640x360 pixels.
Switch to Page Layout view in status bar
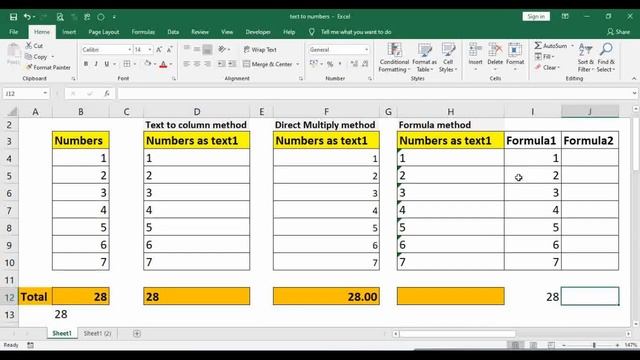pyautogui.click(x=533, y=345)
